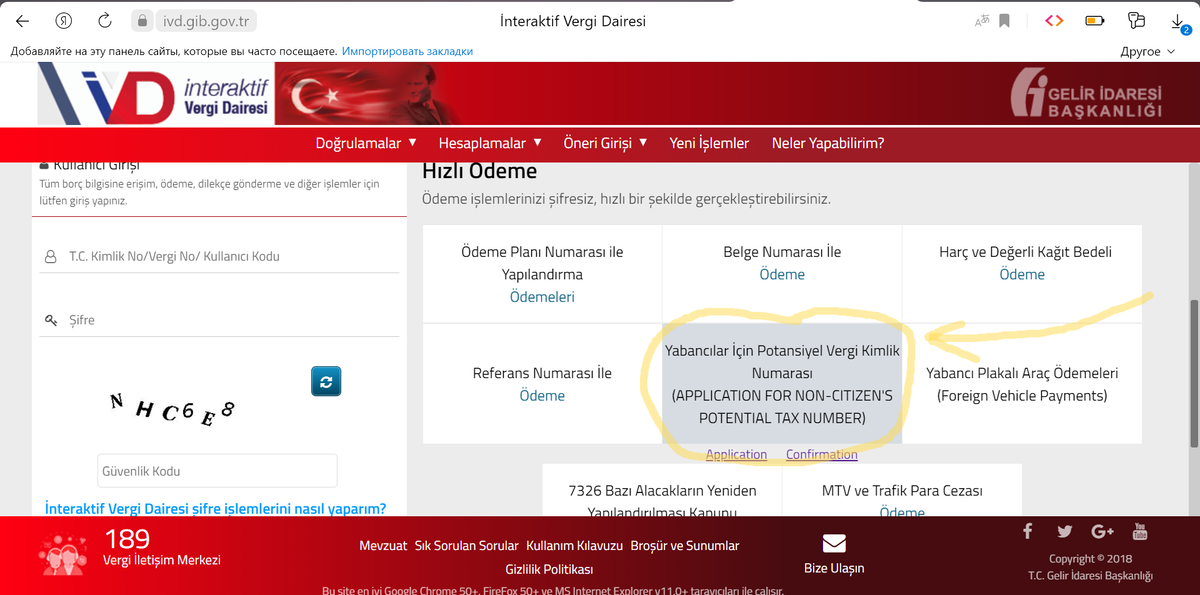Click the Импортировать закладки link

pos(407,51)
